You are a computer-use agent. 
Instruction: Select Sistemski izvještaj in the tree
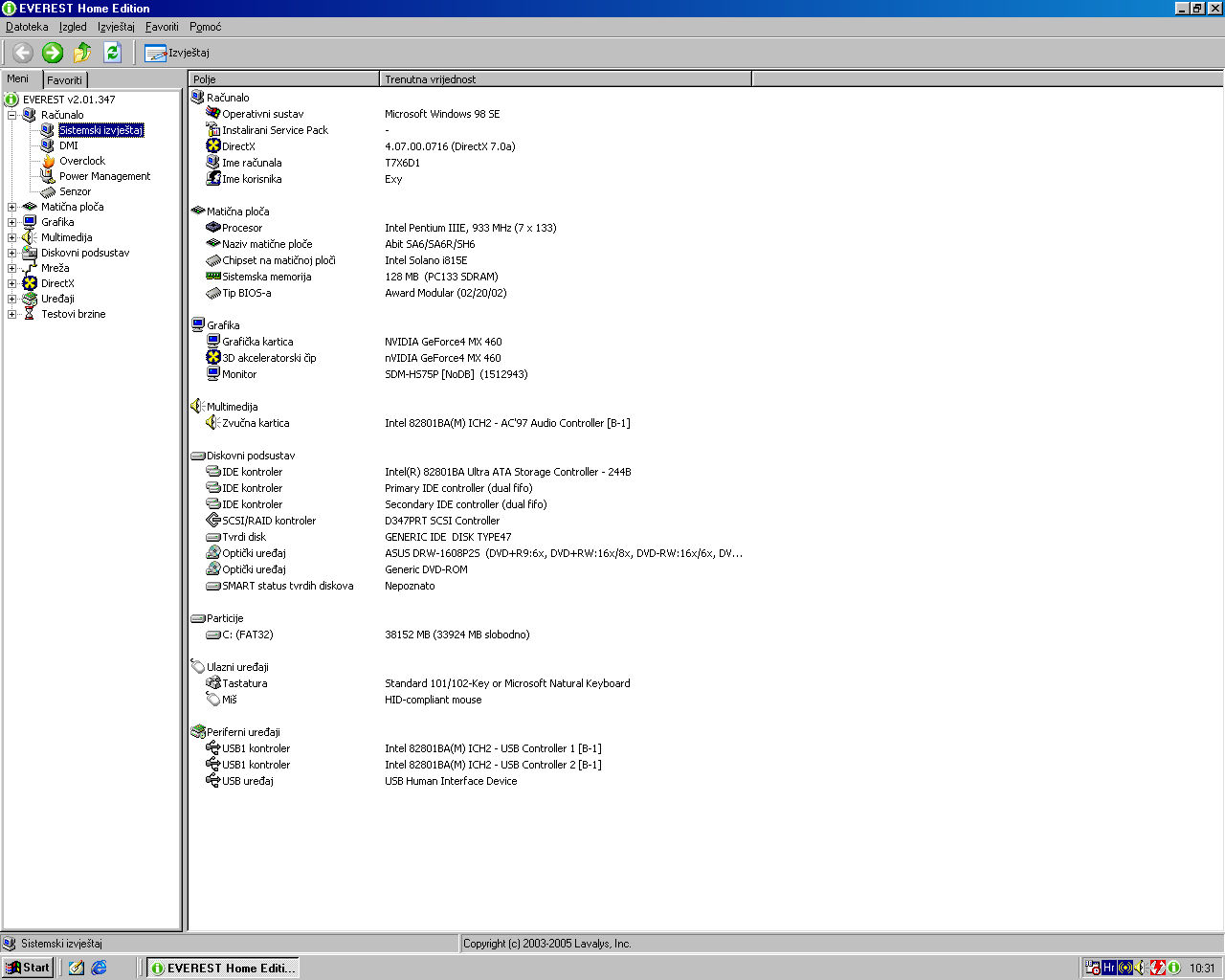click(100, 130)
